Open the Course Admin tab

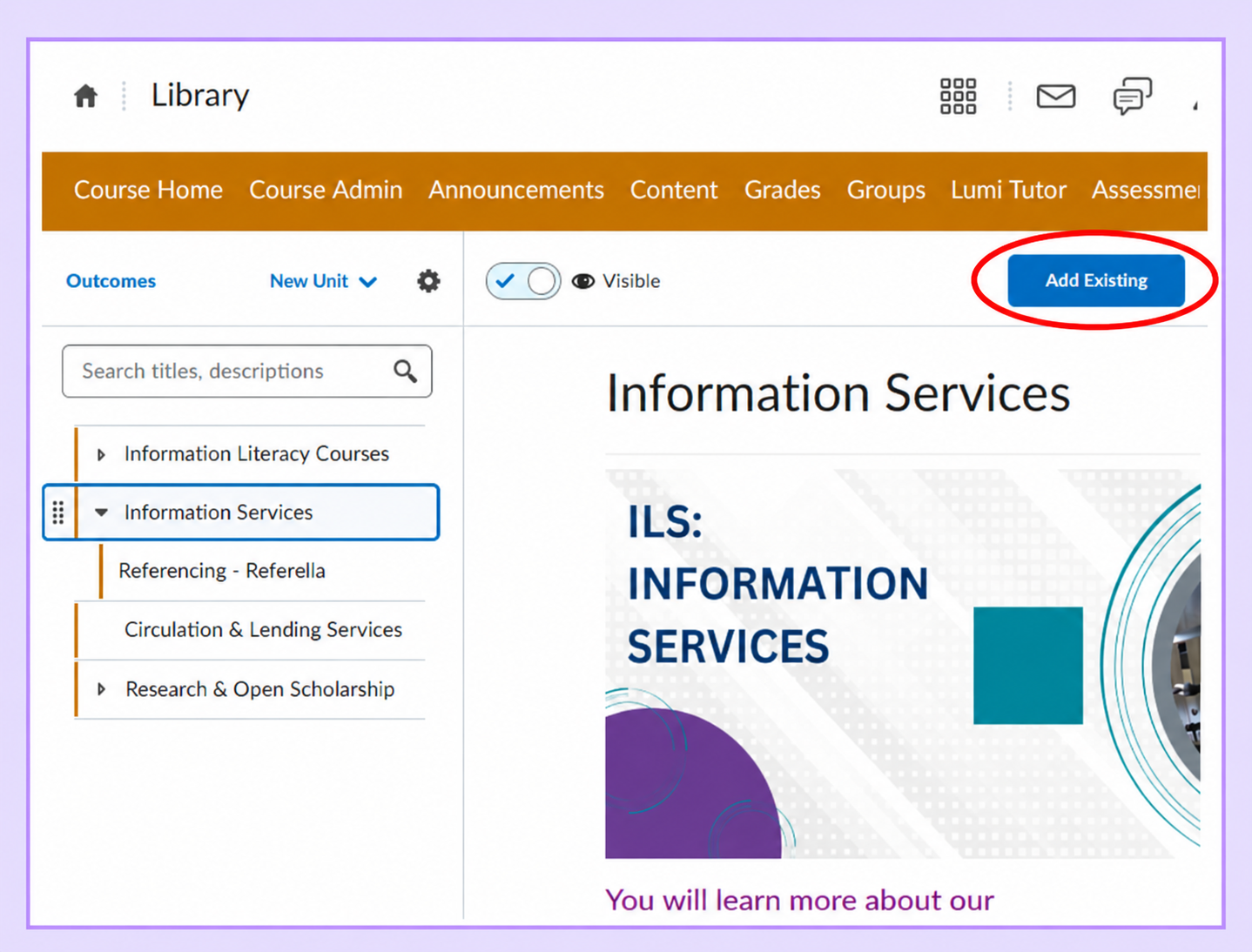[x=326, y=190]
